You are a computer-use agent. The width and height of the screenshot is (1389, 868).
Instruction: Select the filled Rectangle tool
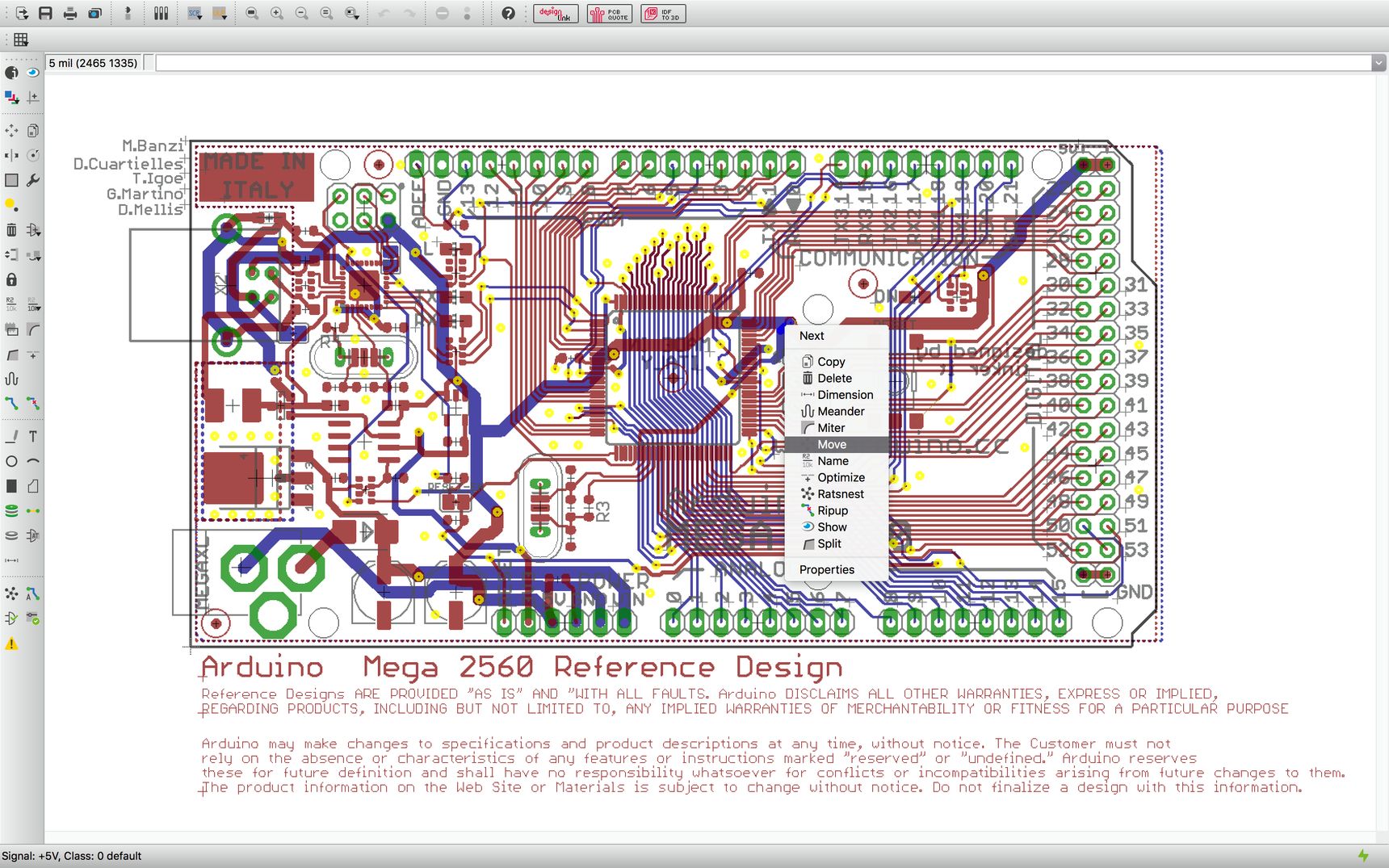point(11,486)
